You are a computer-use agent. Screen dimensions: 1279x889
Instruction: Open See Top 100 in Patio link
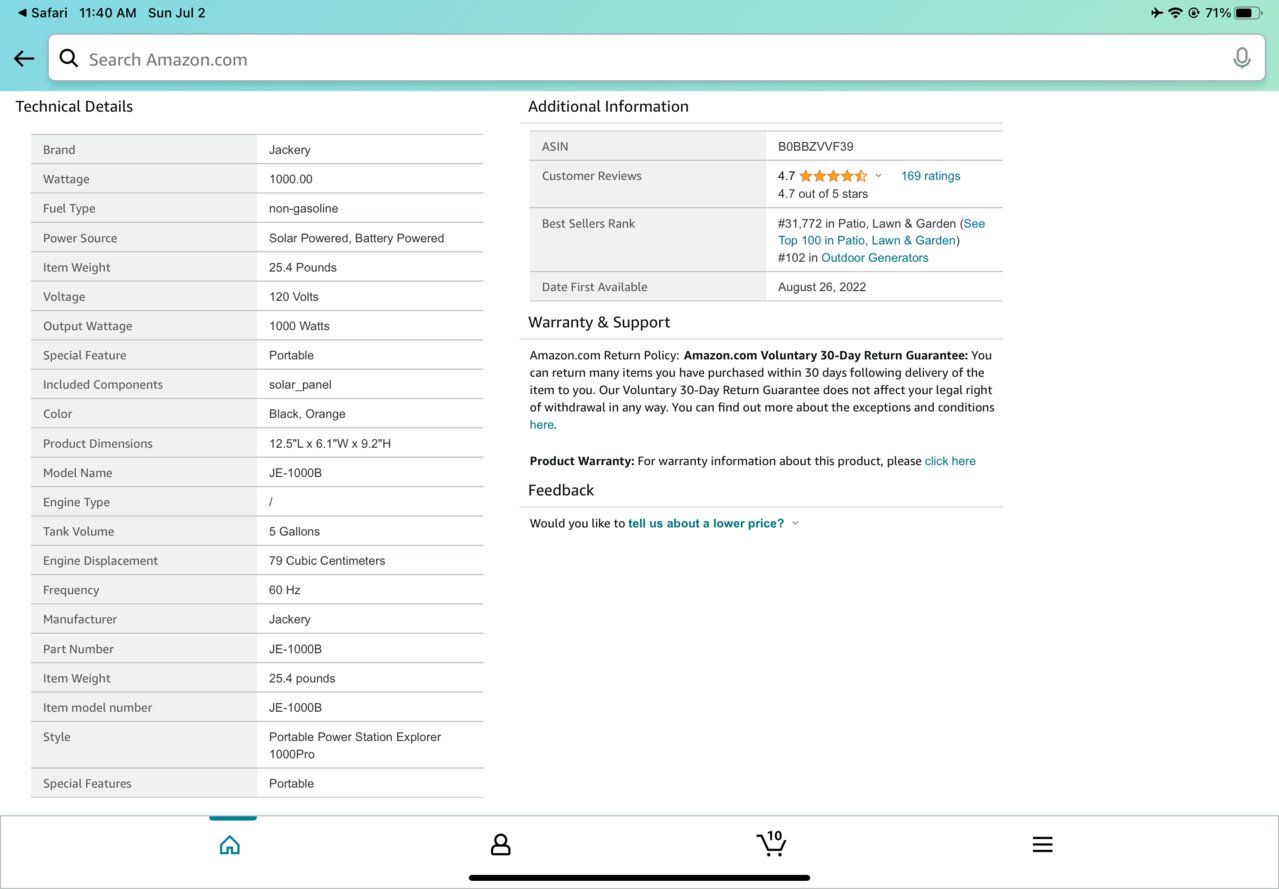click(881, 232)
